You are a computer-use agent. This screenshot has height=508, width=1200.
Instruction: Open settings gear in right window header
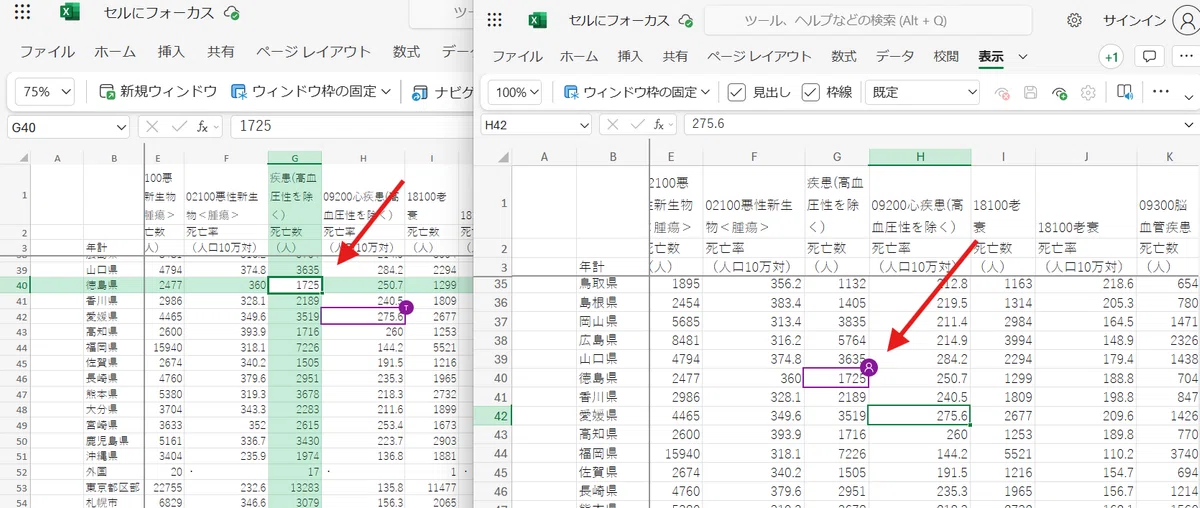(1074, 20)
